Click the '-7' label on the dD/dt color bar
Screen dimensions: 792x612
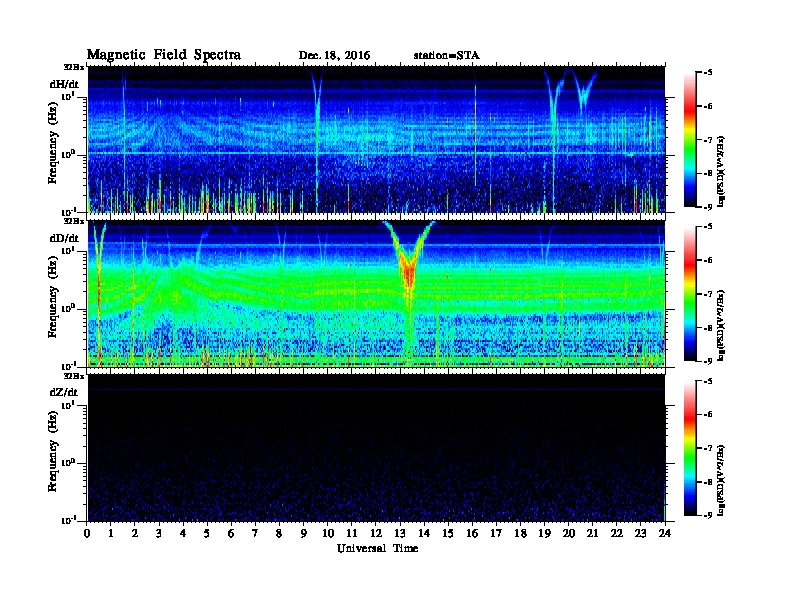[708, 294]
